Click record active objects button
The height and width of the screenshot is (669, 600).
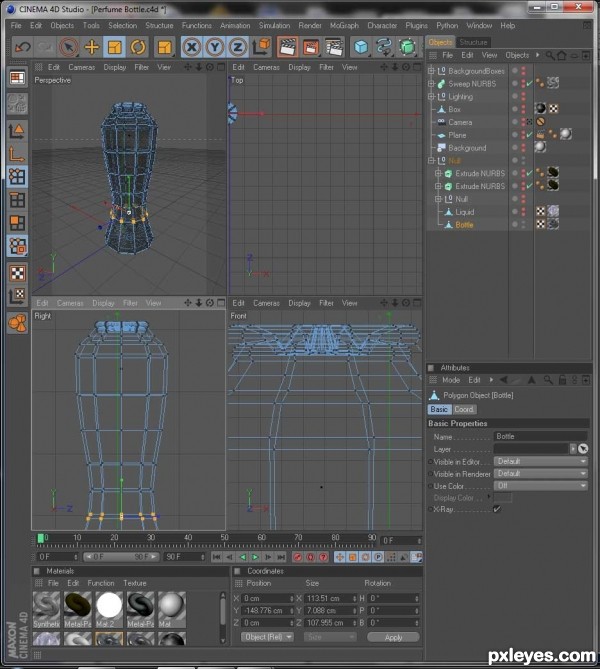click(x=297, y=557)
